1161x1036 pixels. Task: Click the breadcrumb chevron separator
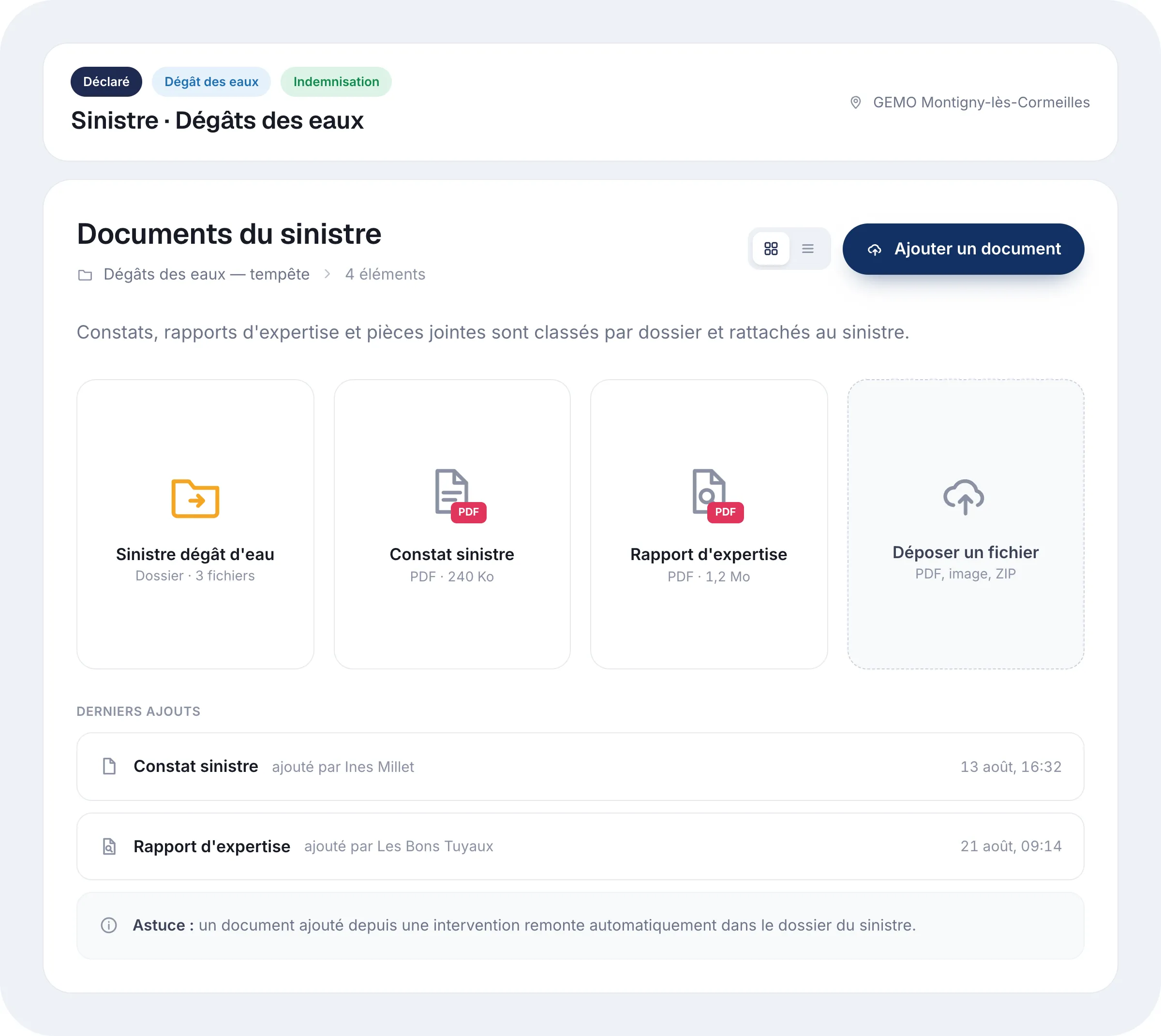(x=327, y=274)
